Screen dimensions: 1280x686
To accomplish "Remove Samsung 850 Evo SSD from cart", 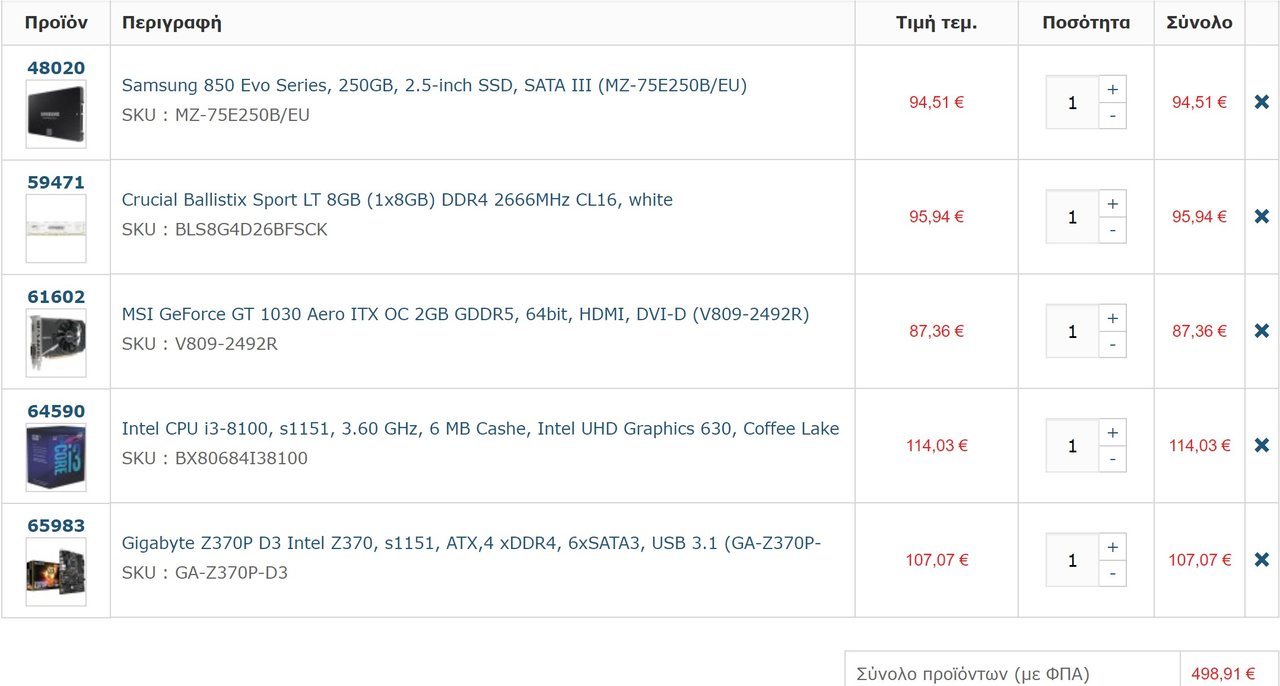I will (1262, 102).
